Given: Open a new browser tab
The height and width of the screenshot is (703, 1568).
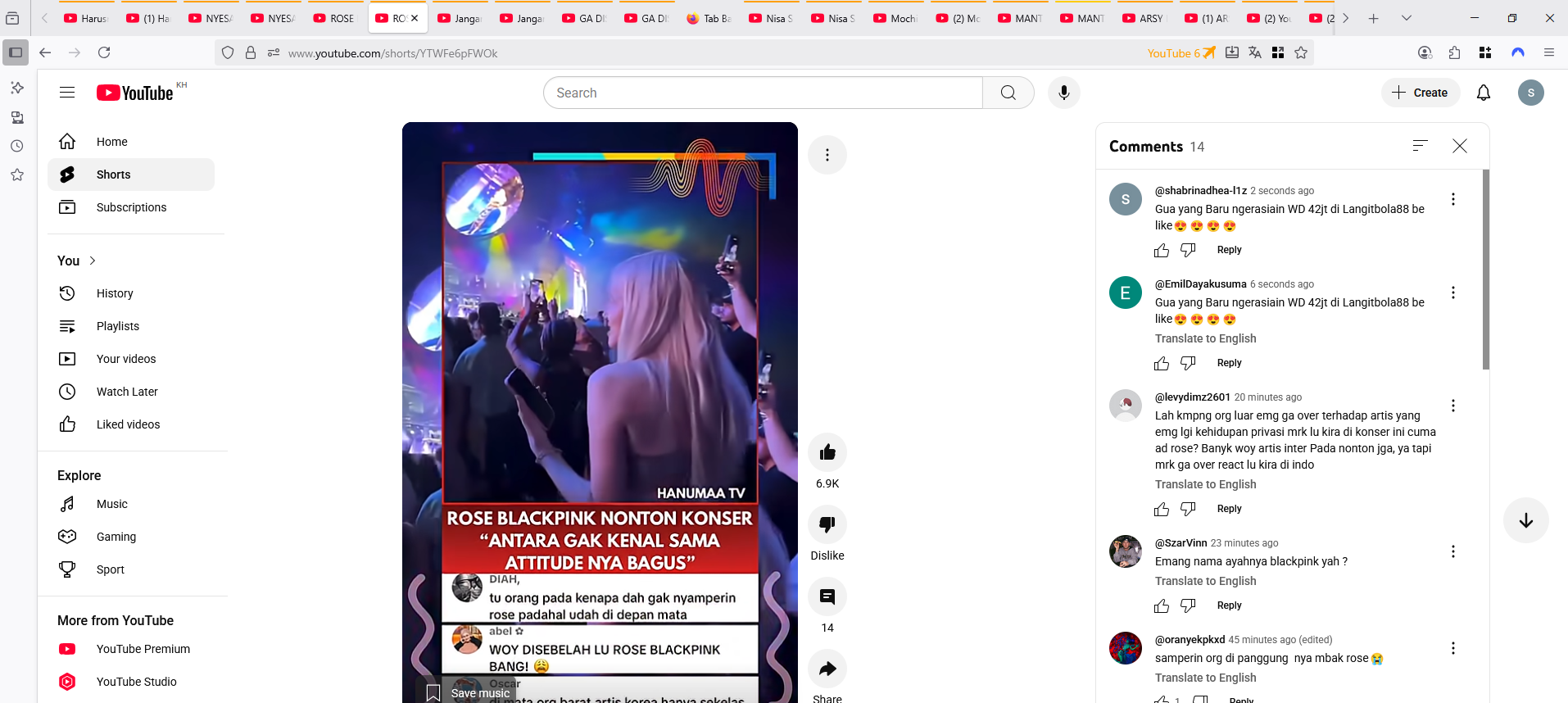Looking at the screenshot, I should pyautogui.click(x=1374, y=18).
